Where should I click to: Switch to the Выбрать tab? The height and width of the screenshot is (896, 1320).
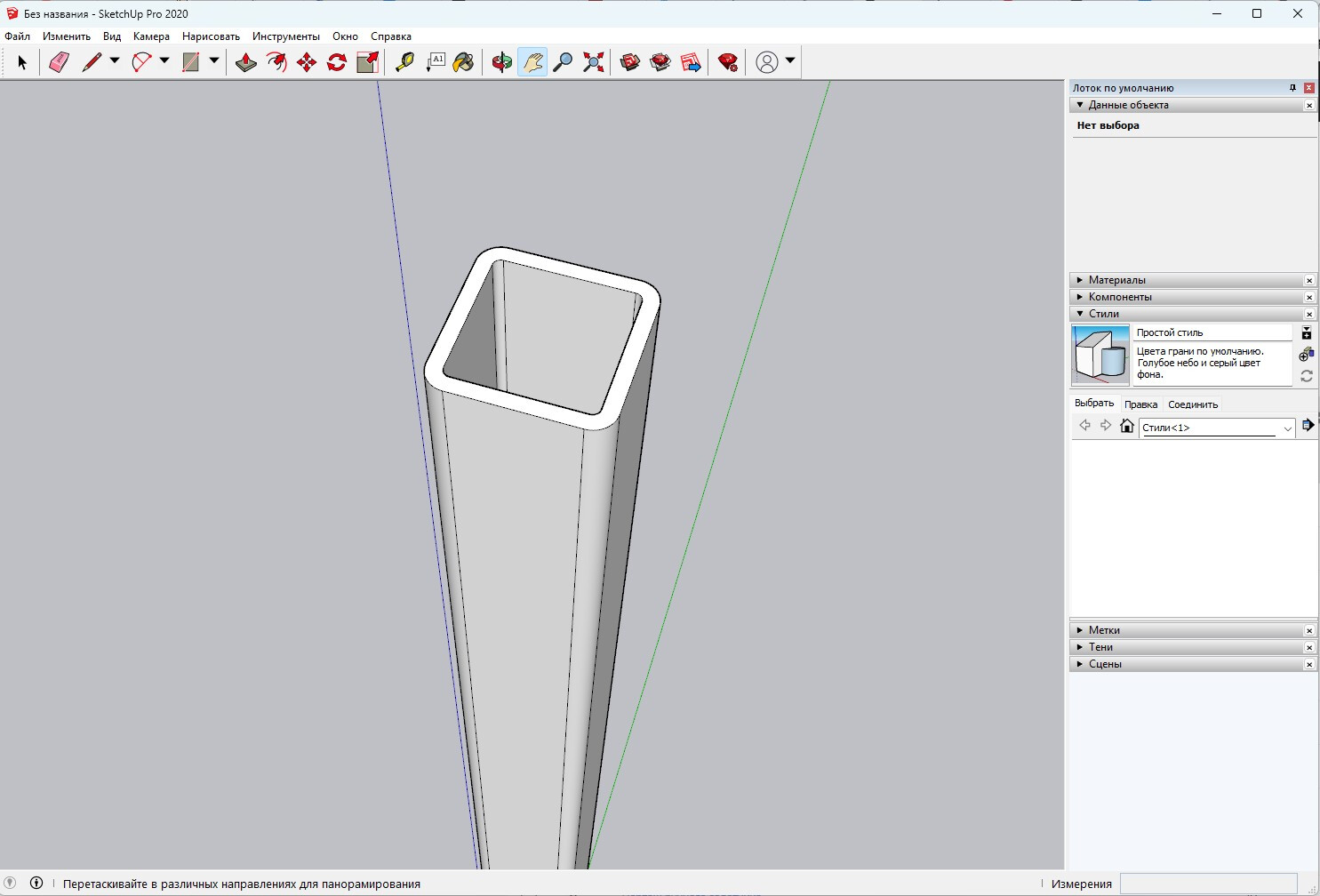(x=1094, y=404)
